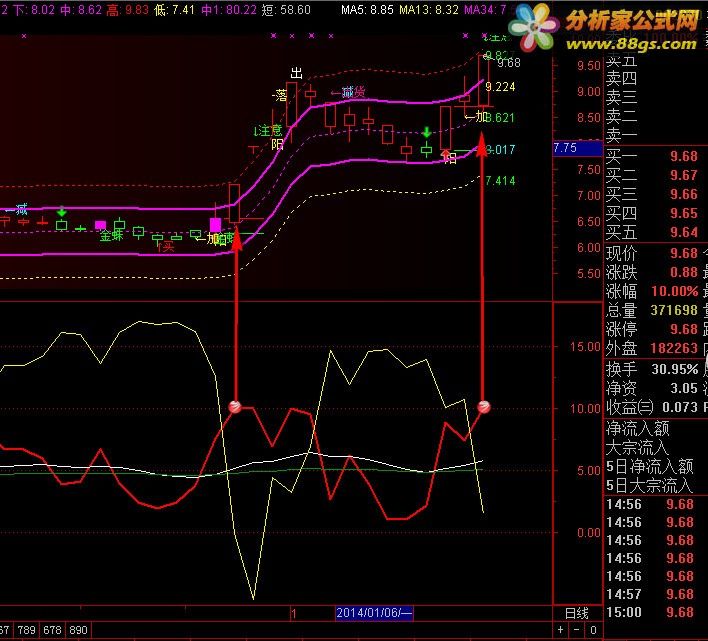Click the 现价 9.68 row
708x641 pixels.
coord(652,253)
